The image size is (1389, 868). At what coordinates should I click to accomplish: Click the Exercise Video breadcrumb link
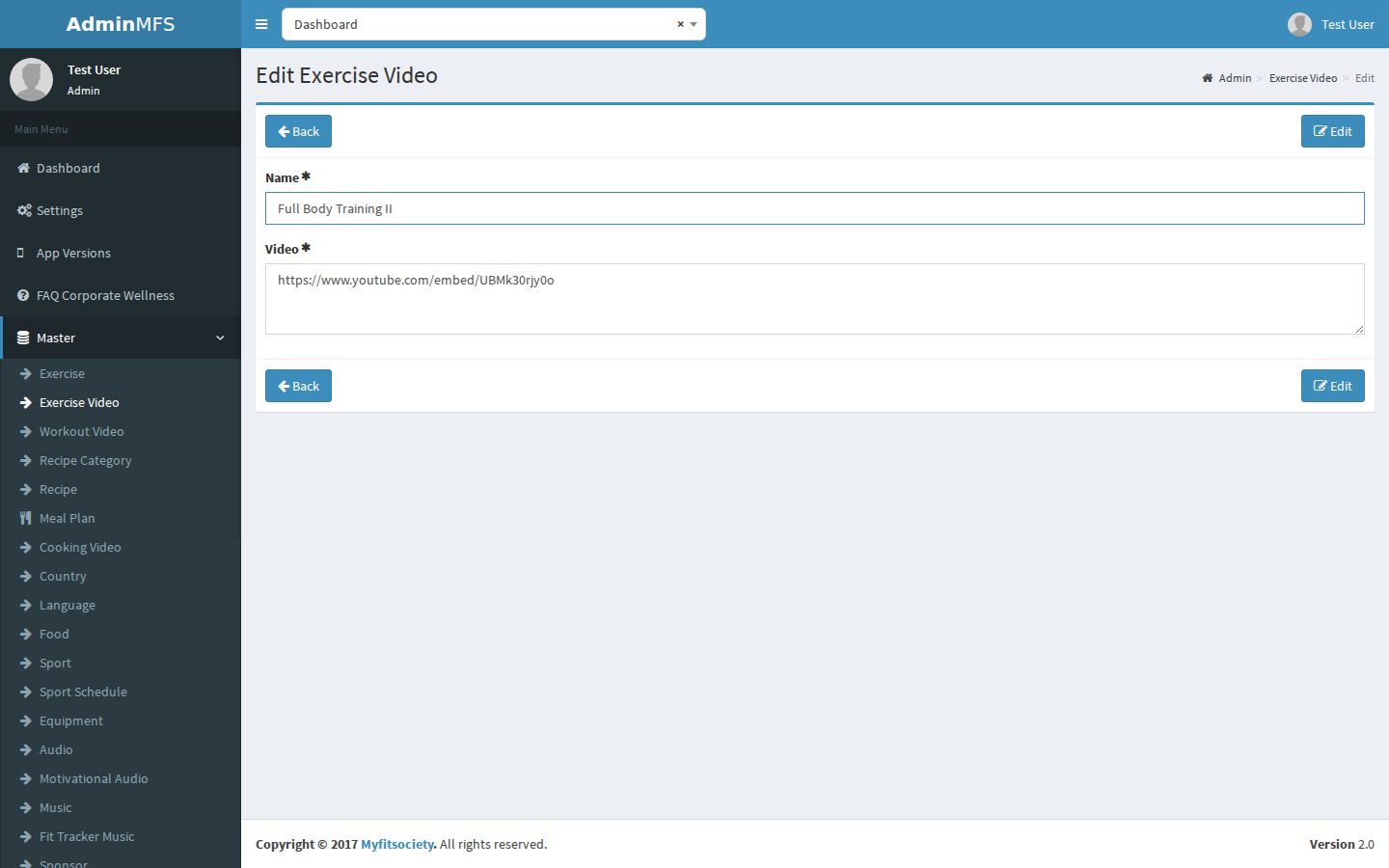1303,78
